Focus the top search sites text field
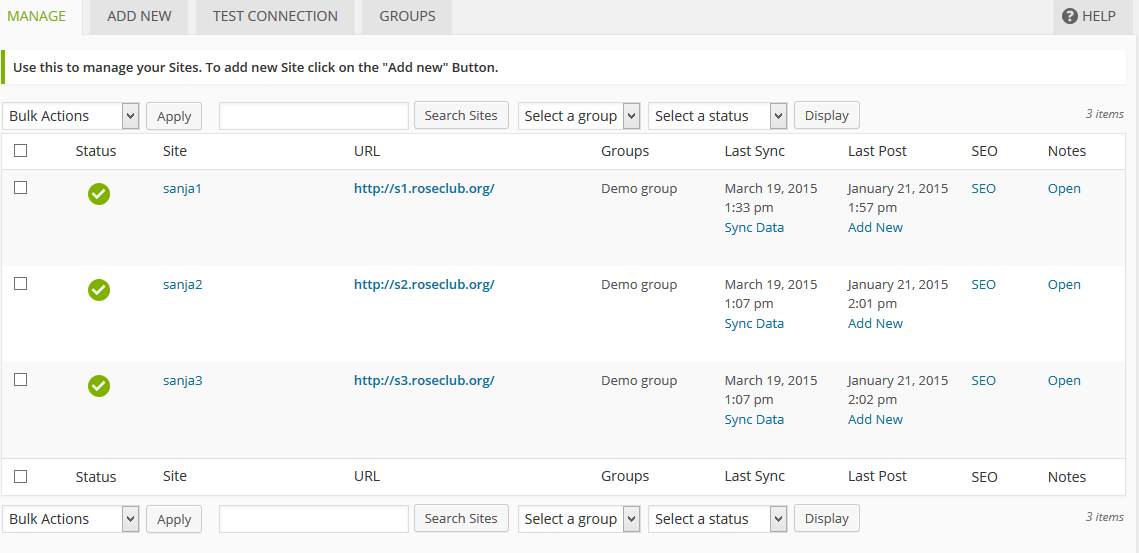1139x553 pixels. tap(314, 116)
